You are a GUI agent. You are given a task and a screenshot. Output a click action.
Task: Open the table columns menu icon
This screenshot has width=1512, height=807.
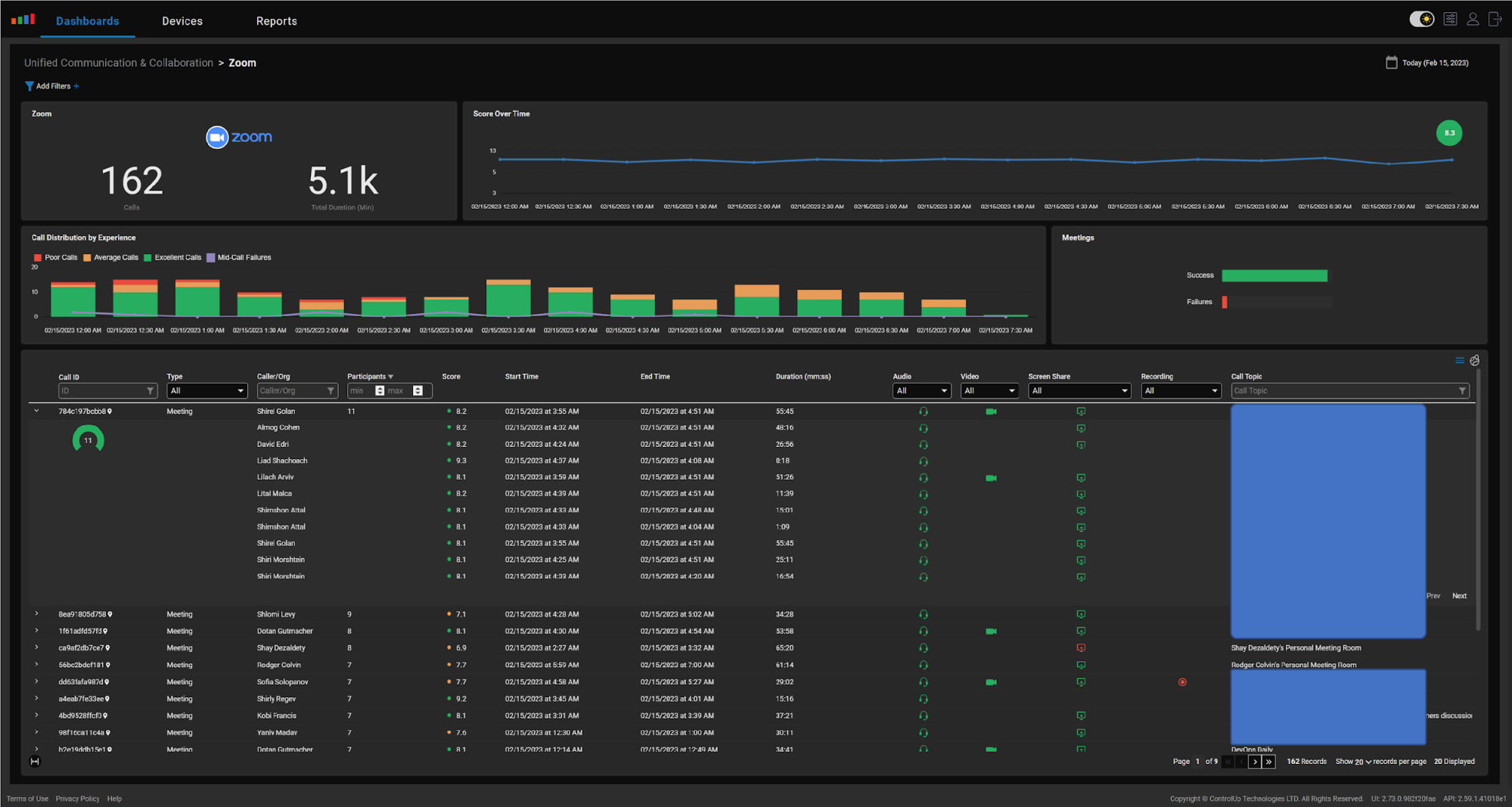pos(1459,361)
